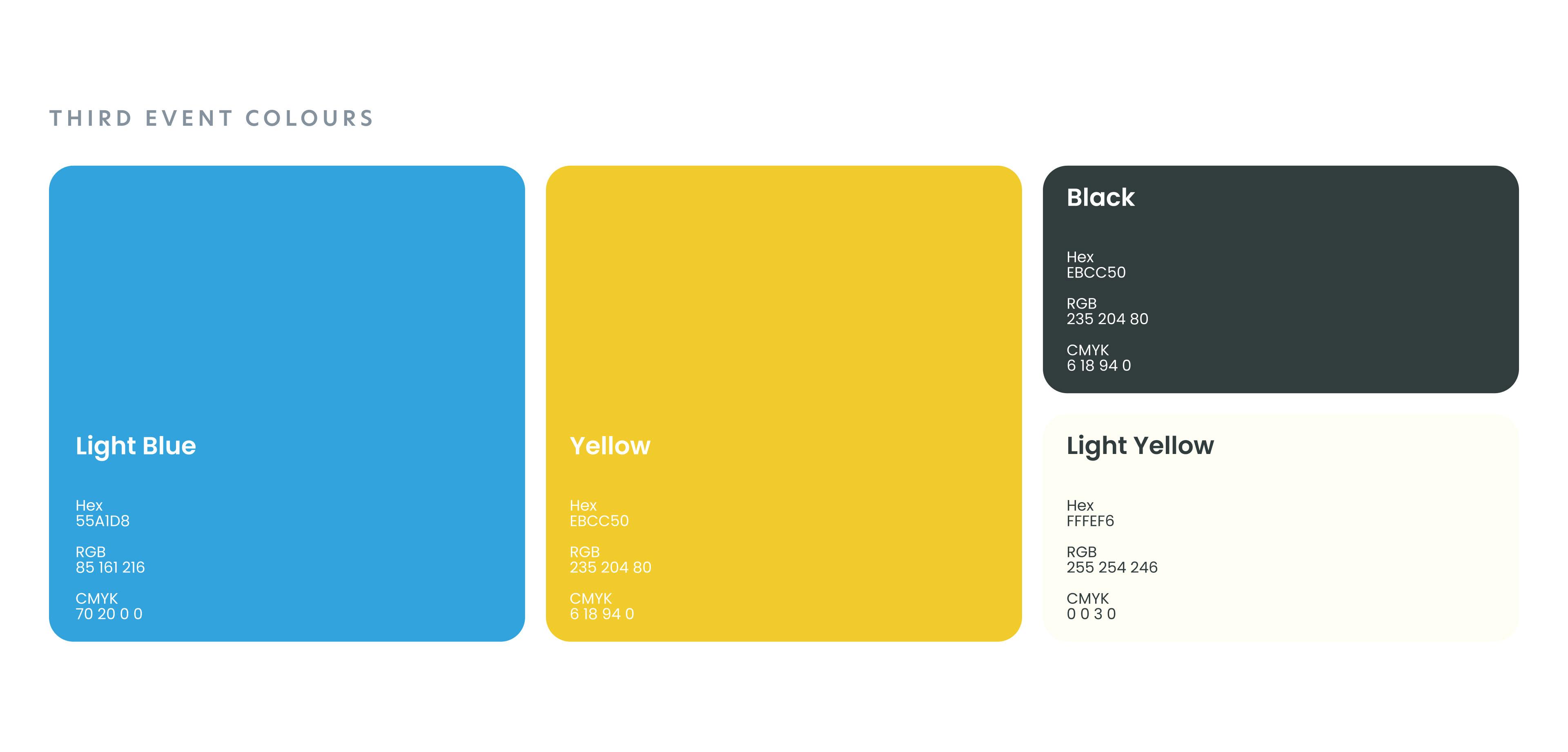The height and width of the screenshot is (752, 1568).
Task: Select hex code in Yellow swatch
Action: click(599, 521)
